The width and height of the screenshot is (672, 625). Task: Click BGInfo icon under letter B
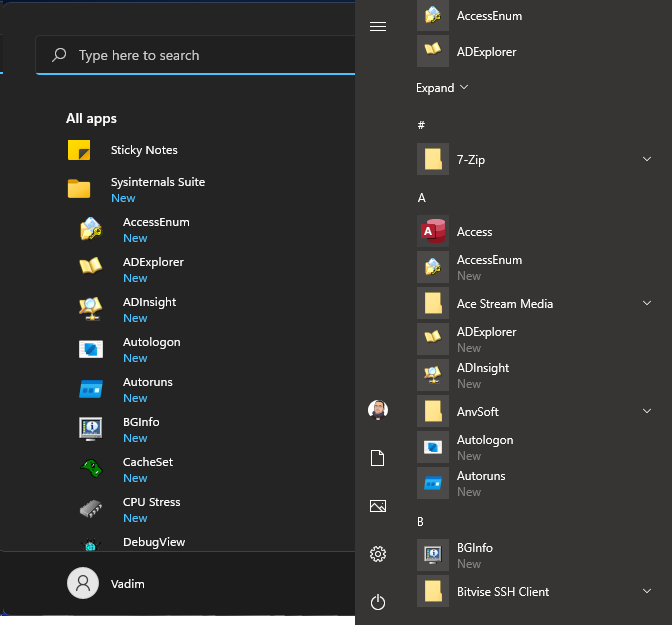[433, 555]
